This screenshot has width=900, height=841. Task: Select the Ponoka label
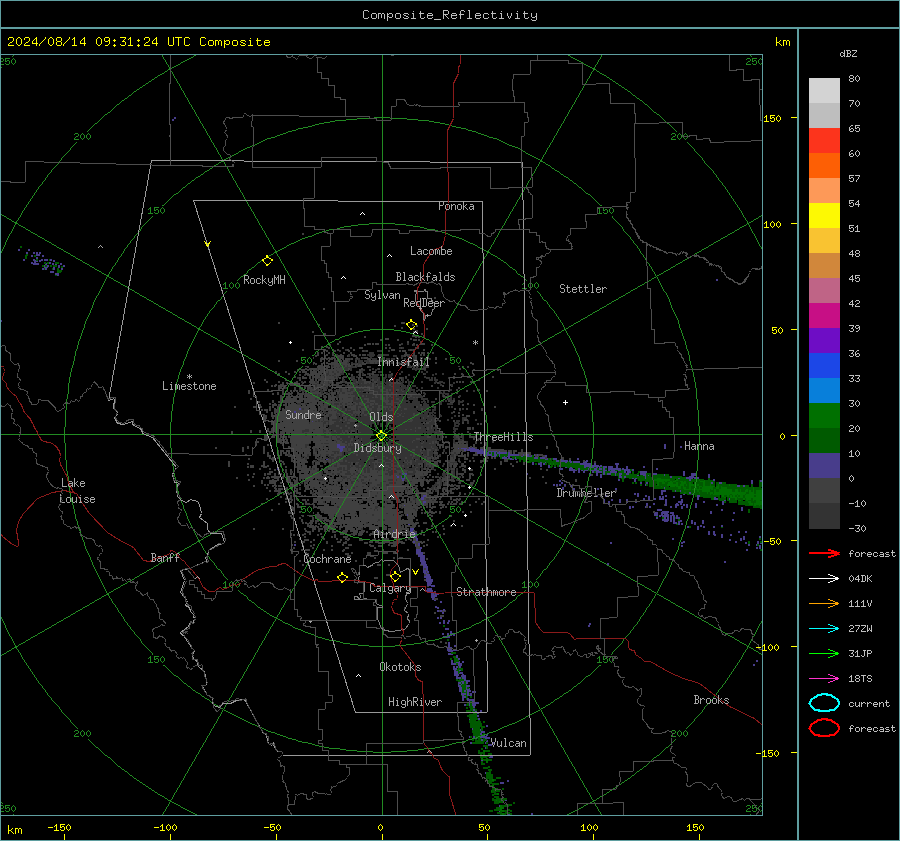(456, 206)
